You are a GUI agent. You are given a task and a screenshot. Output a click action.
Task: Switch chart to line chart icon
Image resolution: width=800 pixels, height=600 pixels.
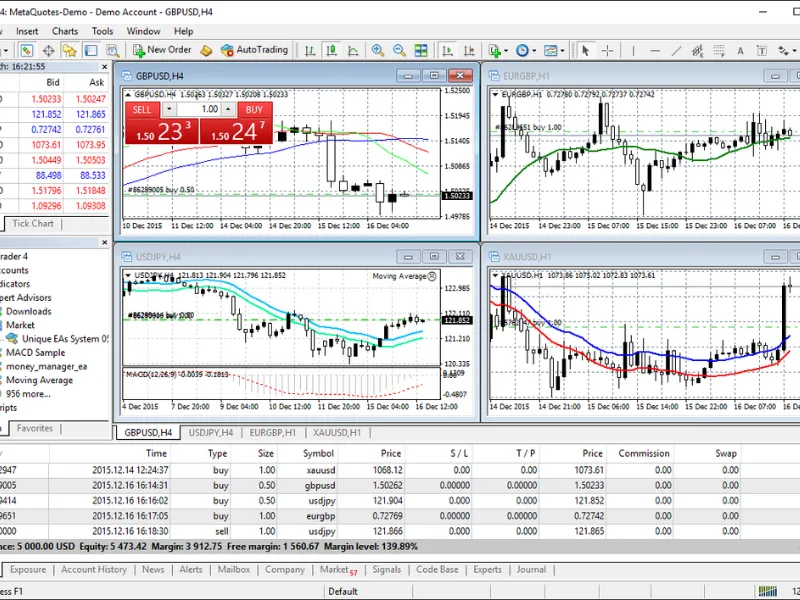coord(353,51)
